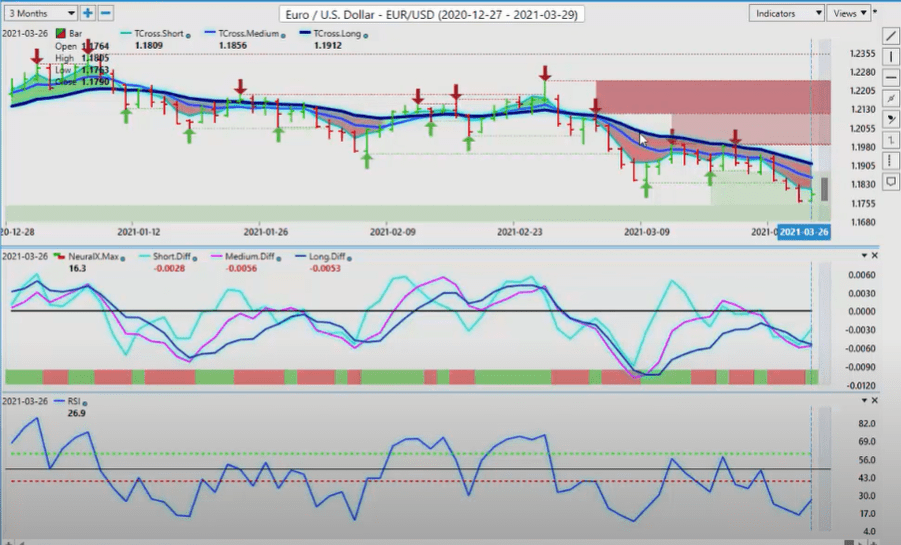Click the -0.0028 Short.Diff value
This screenshot has height=545, width=901.
(169, 268)
